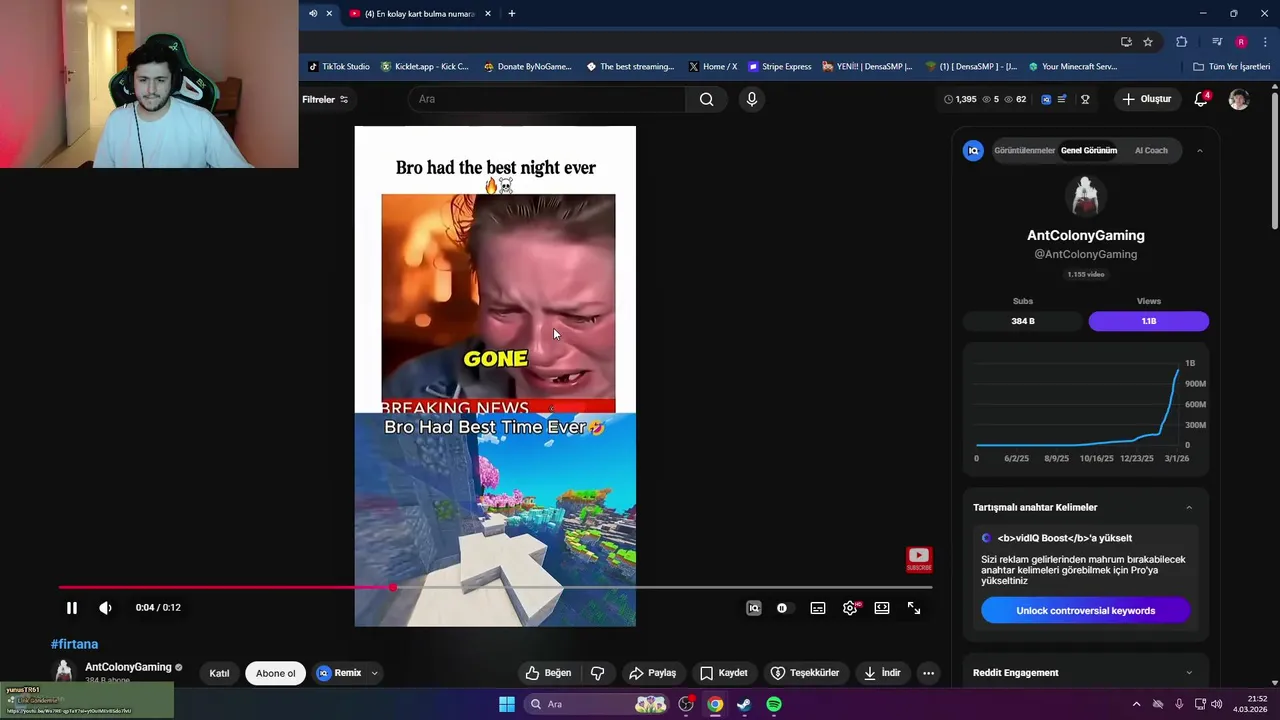Image resolution: width=1280 pixels, height=720 pixels.
Task: Open a new browser tab with plus
Action: [512, 13]
